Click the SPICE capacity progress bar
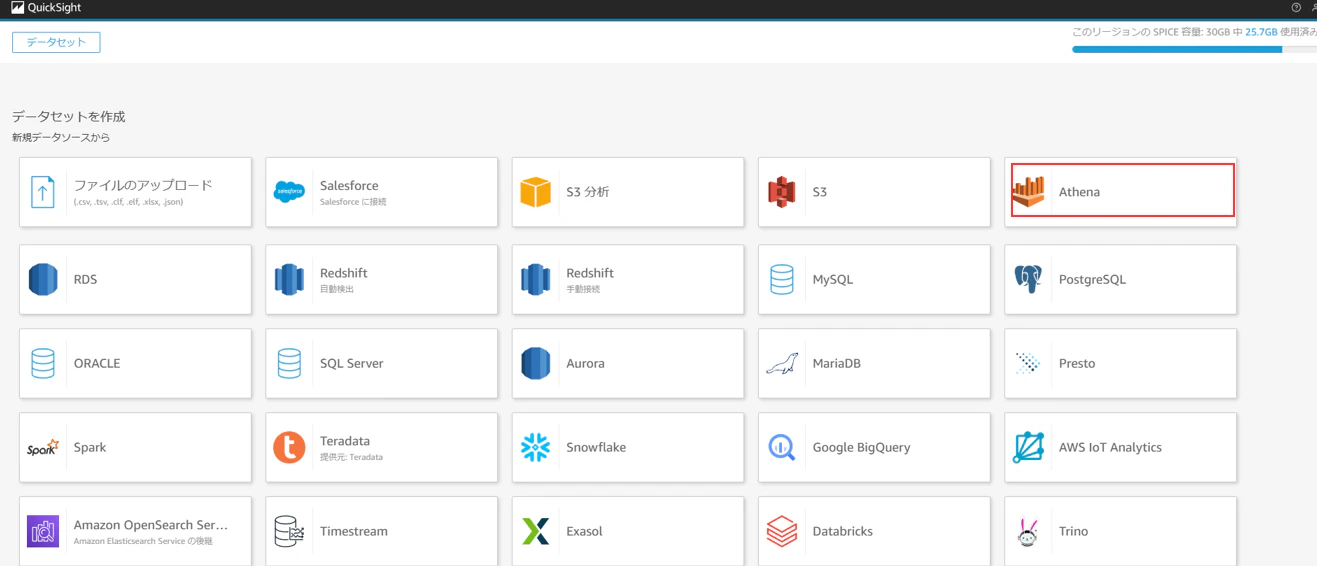Viewport: 1317px width, 566px height. click(x=1194, y=49)
